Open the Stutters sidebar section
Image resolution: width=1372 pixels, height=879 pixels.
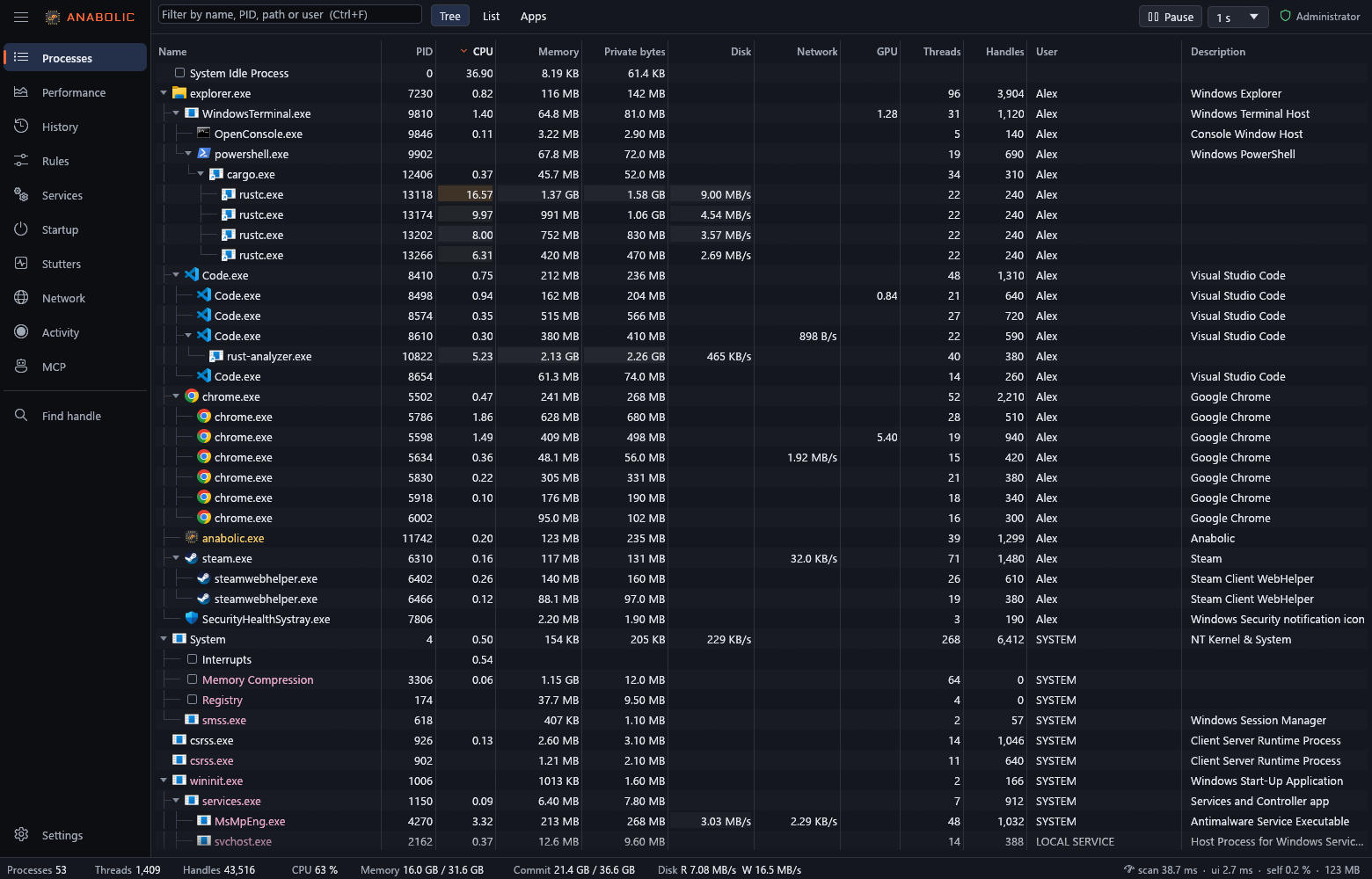click(75, 264)
